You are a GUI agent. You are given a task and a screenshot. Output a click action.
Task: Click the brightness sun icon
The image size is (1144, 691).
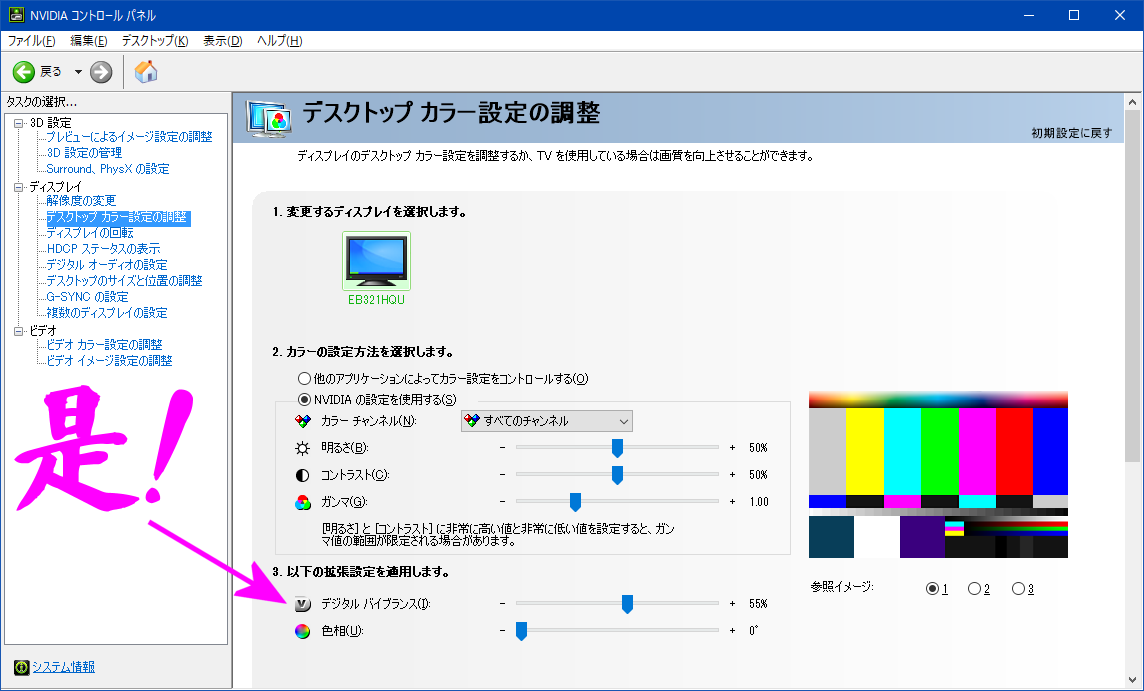pos(302,448)
